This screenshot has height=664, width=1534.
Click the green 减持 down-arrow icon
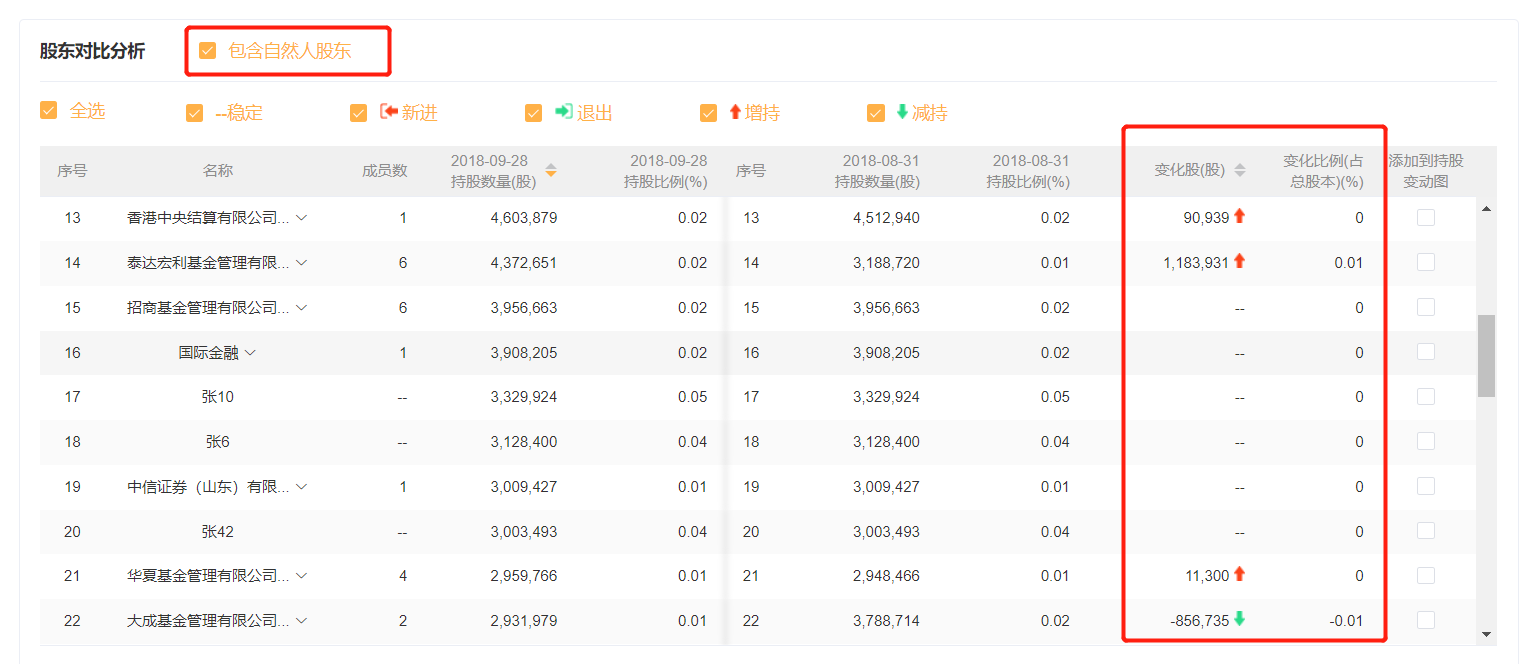point(902,112)
